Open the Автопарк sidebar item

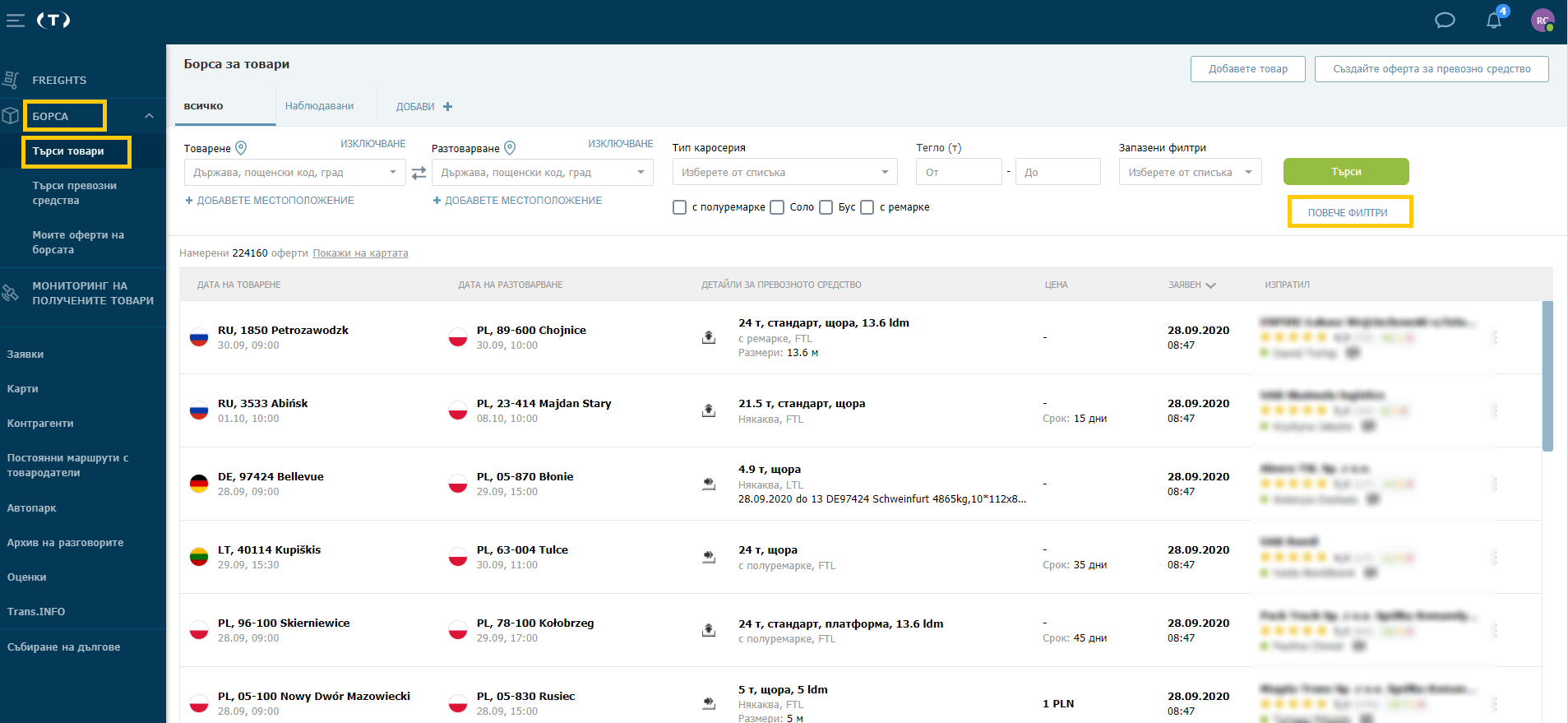(31, 508)
